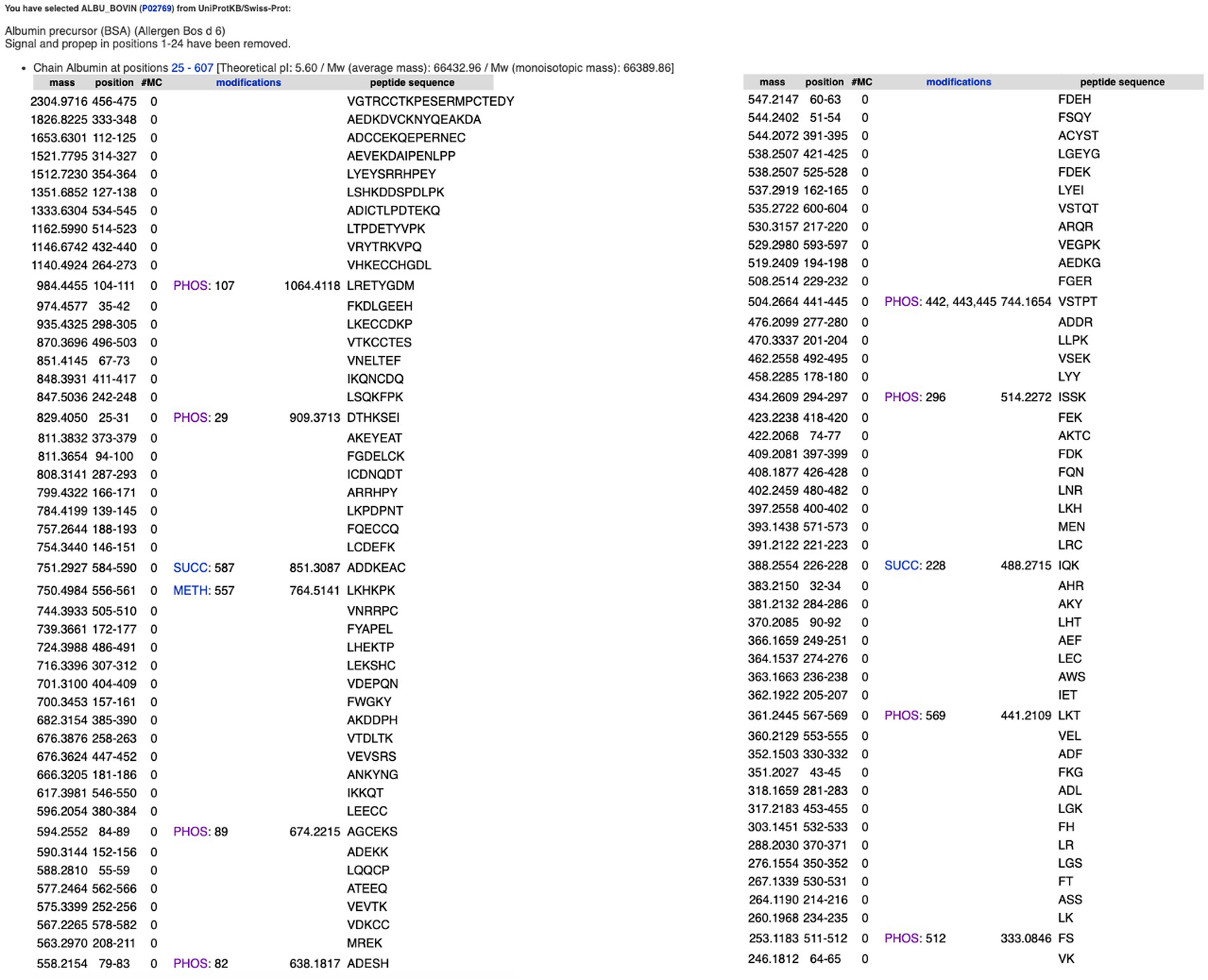Select peptide sequence MEN
This screenshot has height=980, width=1208.
[x=1071, y=527]
